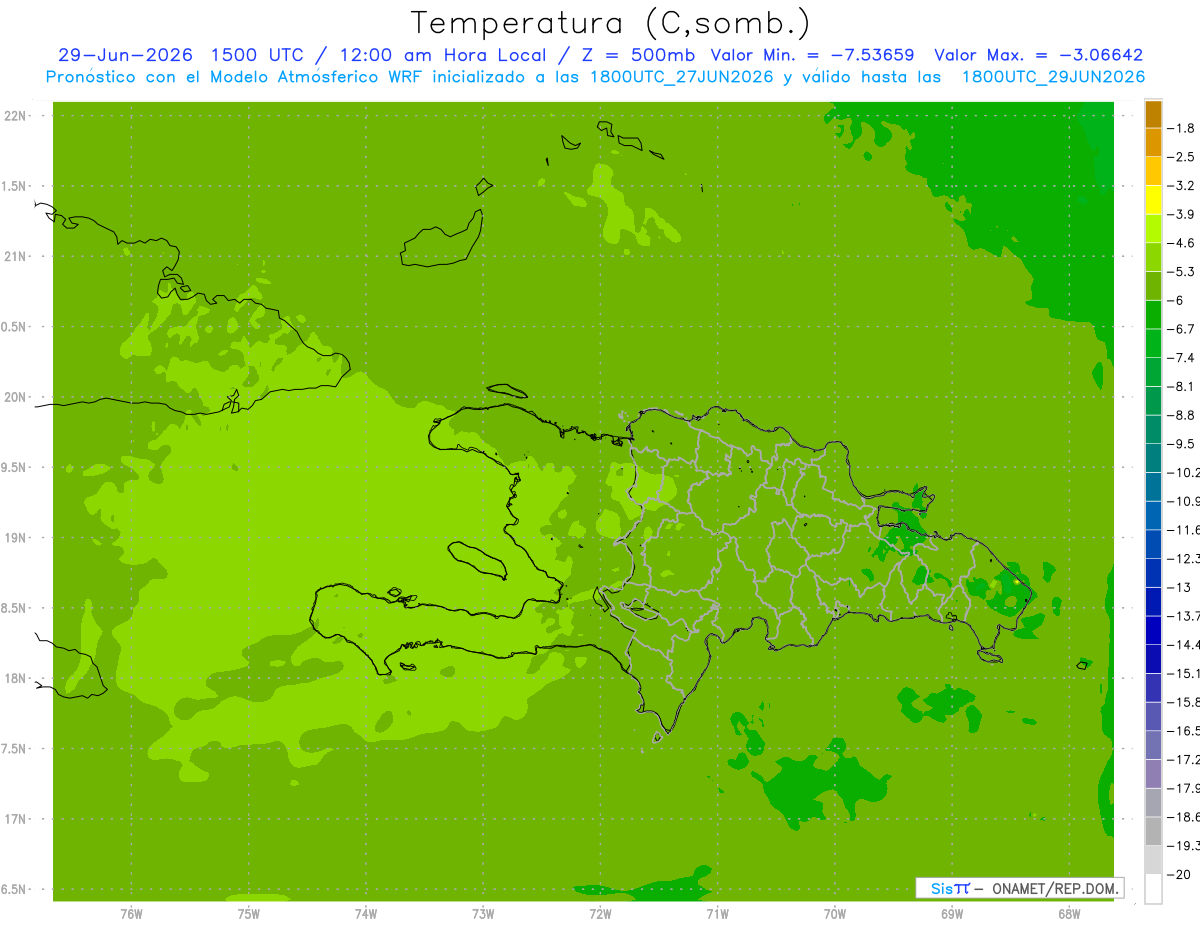Click the legend value "-9.5"
1200x927 pixels.
[x=1182, y=443]
